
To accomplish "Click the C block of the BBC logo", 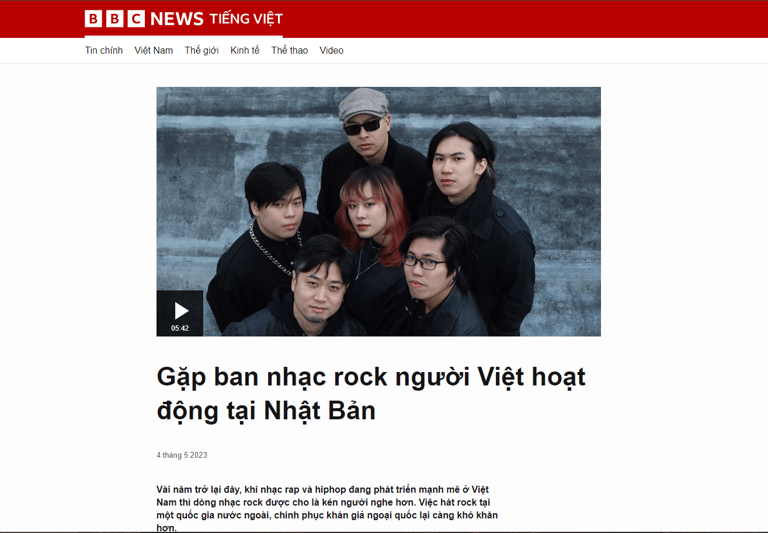I will [x=136, y=19].
